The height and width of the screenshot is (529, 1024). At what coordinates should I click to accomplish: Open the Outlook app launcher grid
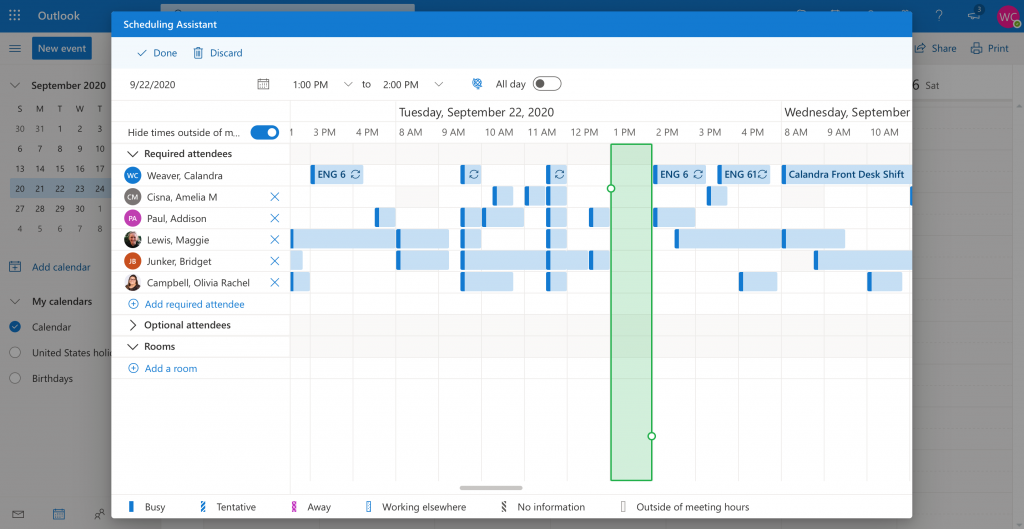[15, 16]
